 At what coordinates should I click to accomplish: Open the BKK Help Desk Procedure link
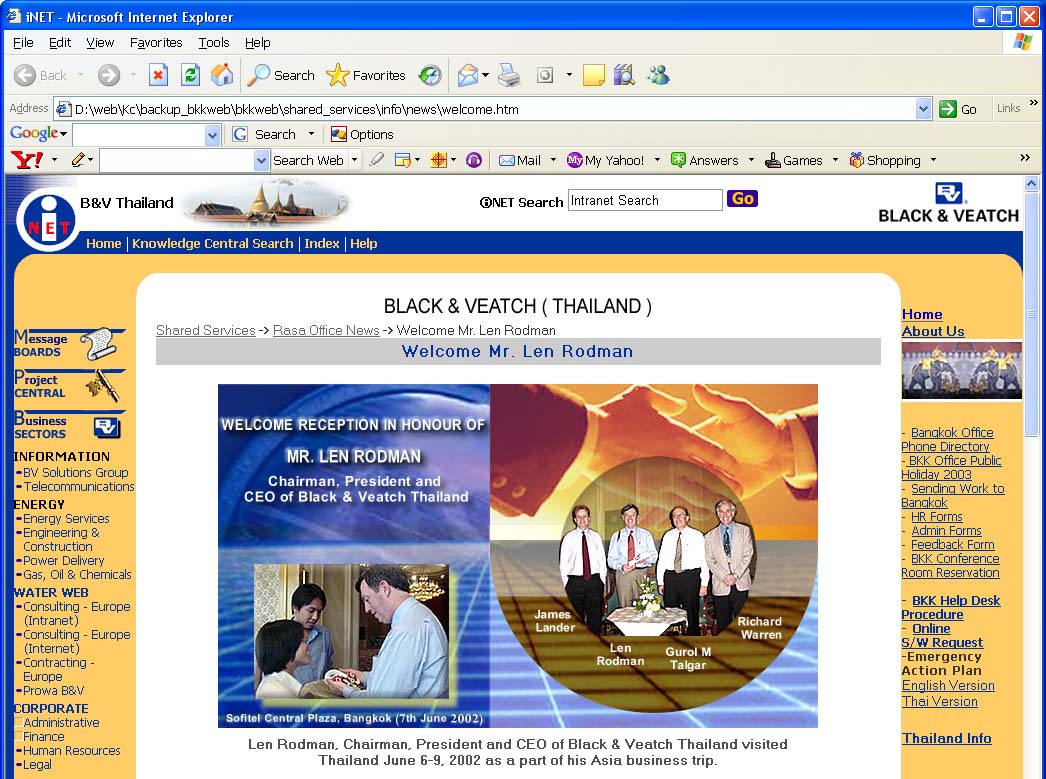(x=951, y=608)
